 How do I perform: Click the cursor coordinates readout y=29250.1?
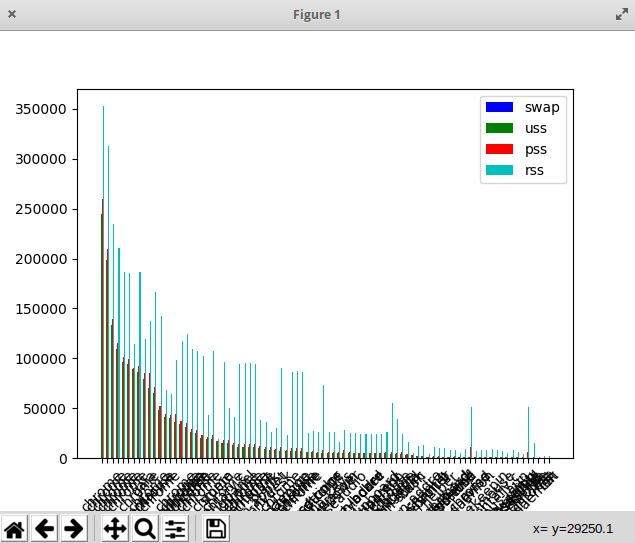[573, 529]
